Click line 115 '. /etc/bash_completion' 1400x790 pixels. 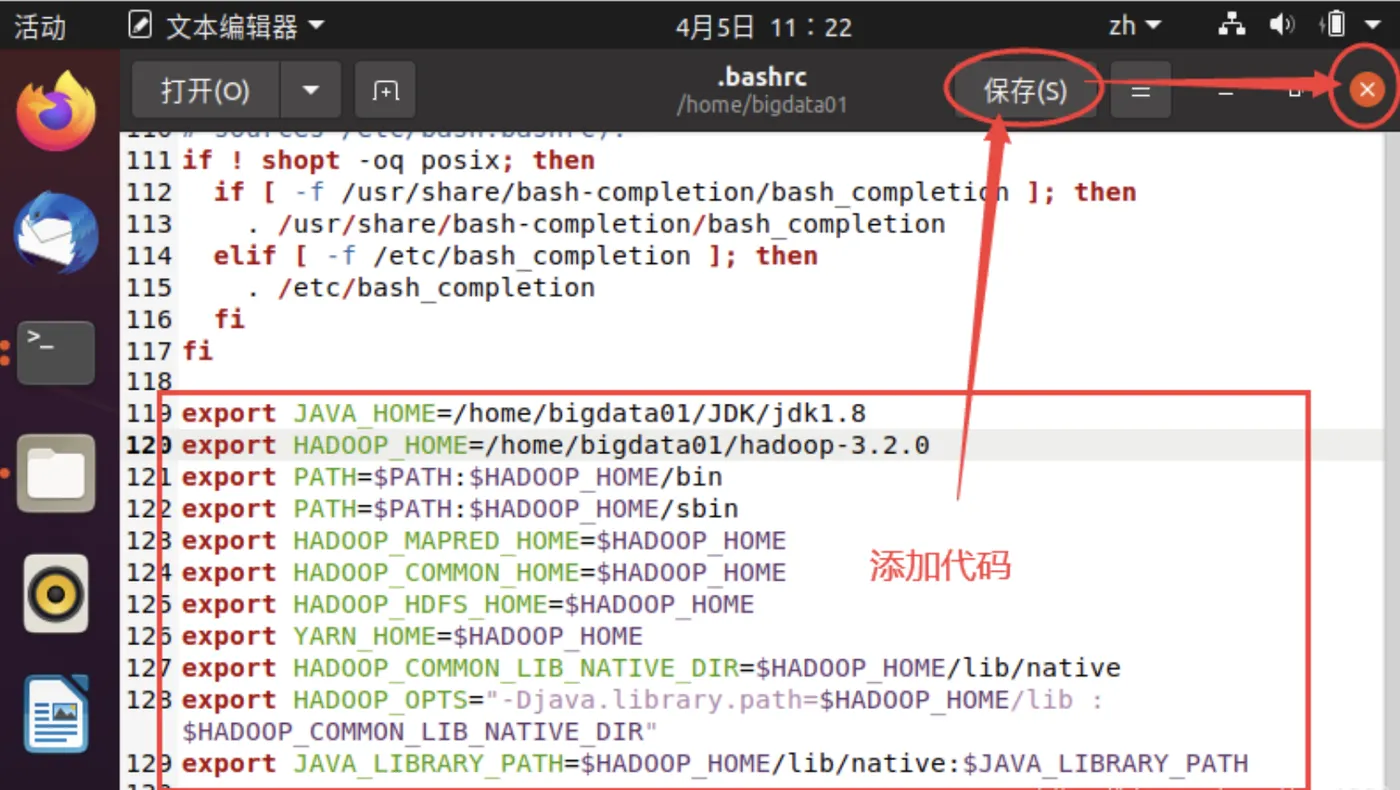pyautogui.click(x=420, y=288)
